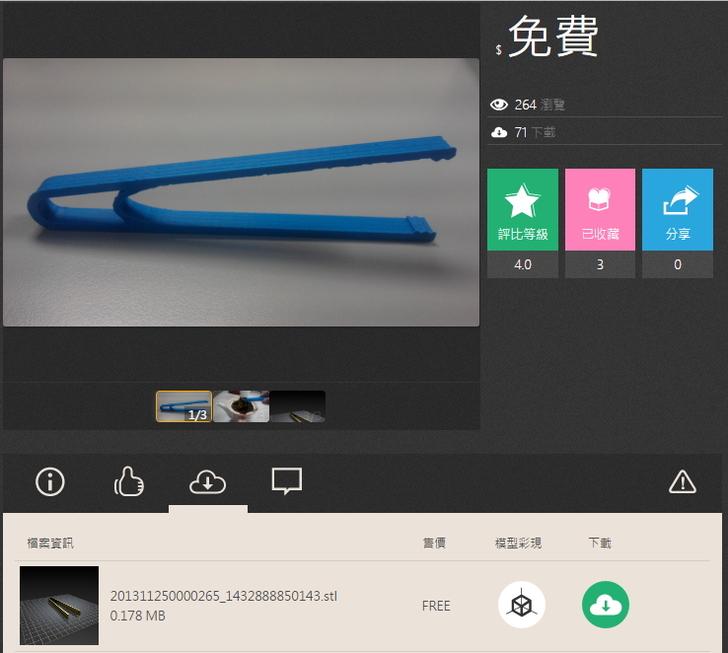
Task: Select the second thumbnail with the teapot
Action: pyautogui.click(x=241, y=406)
